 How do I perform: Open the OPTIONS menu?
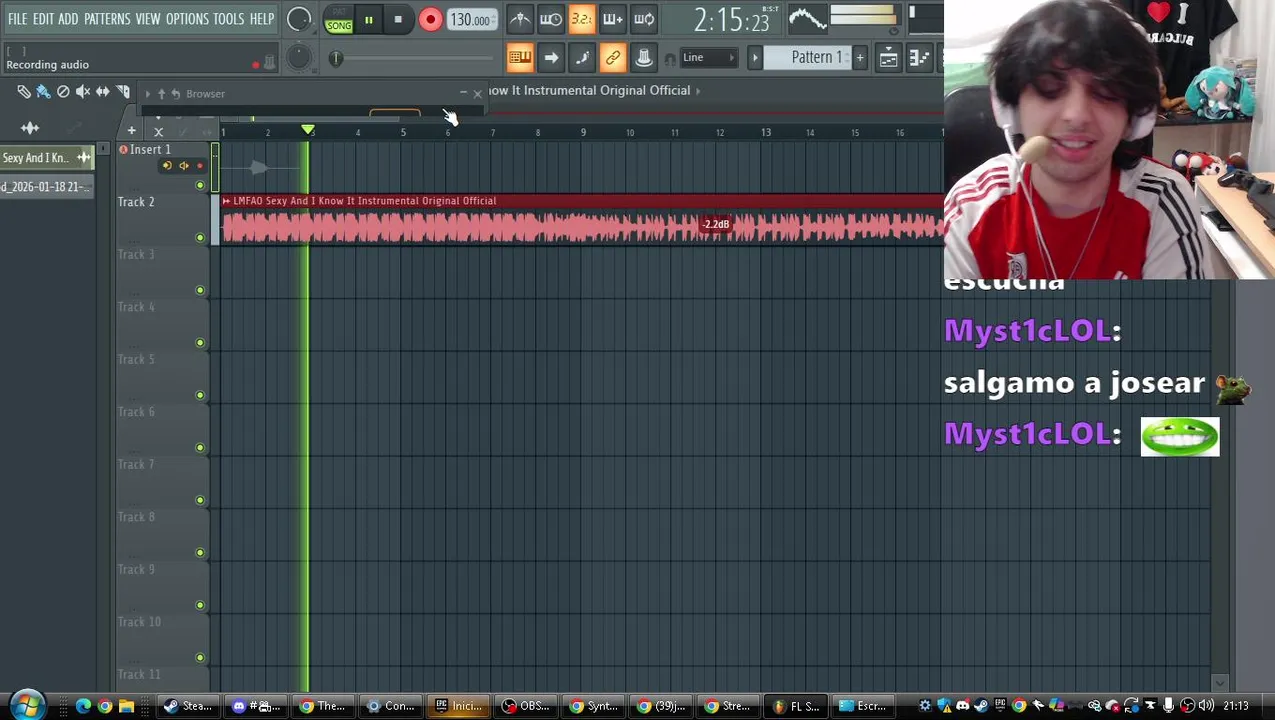click(x=187, y=19)
